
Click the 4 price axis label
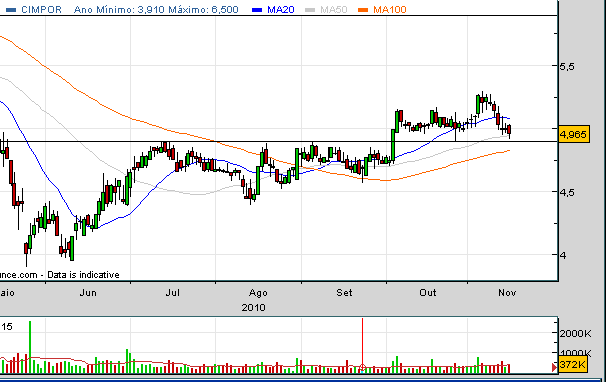coord(563,255)
